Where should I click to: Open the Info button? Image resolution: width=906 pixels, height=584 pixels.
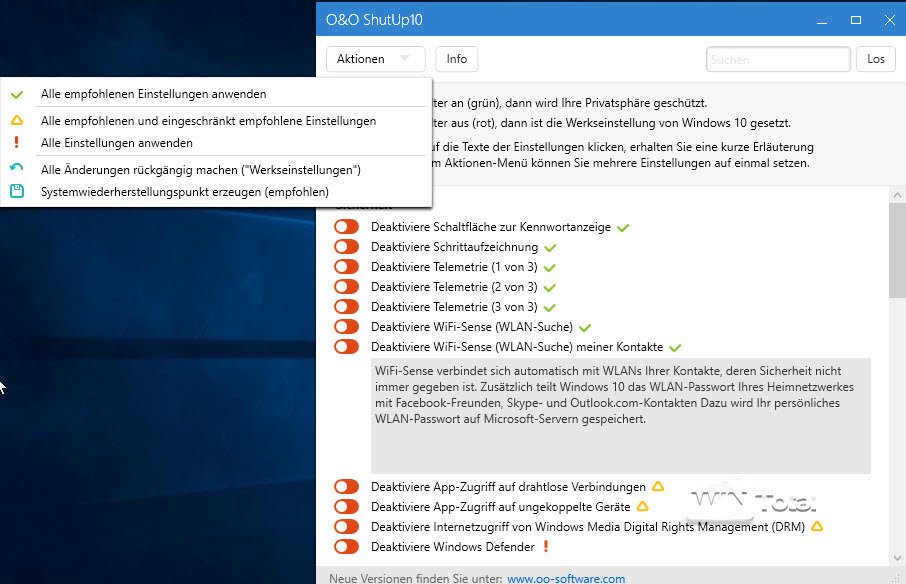456,59
